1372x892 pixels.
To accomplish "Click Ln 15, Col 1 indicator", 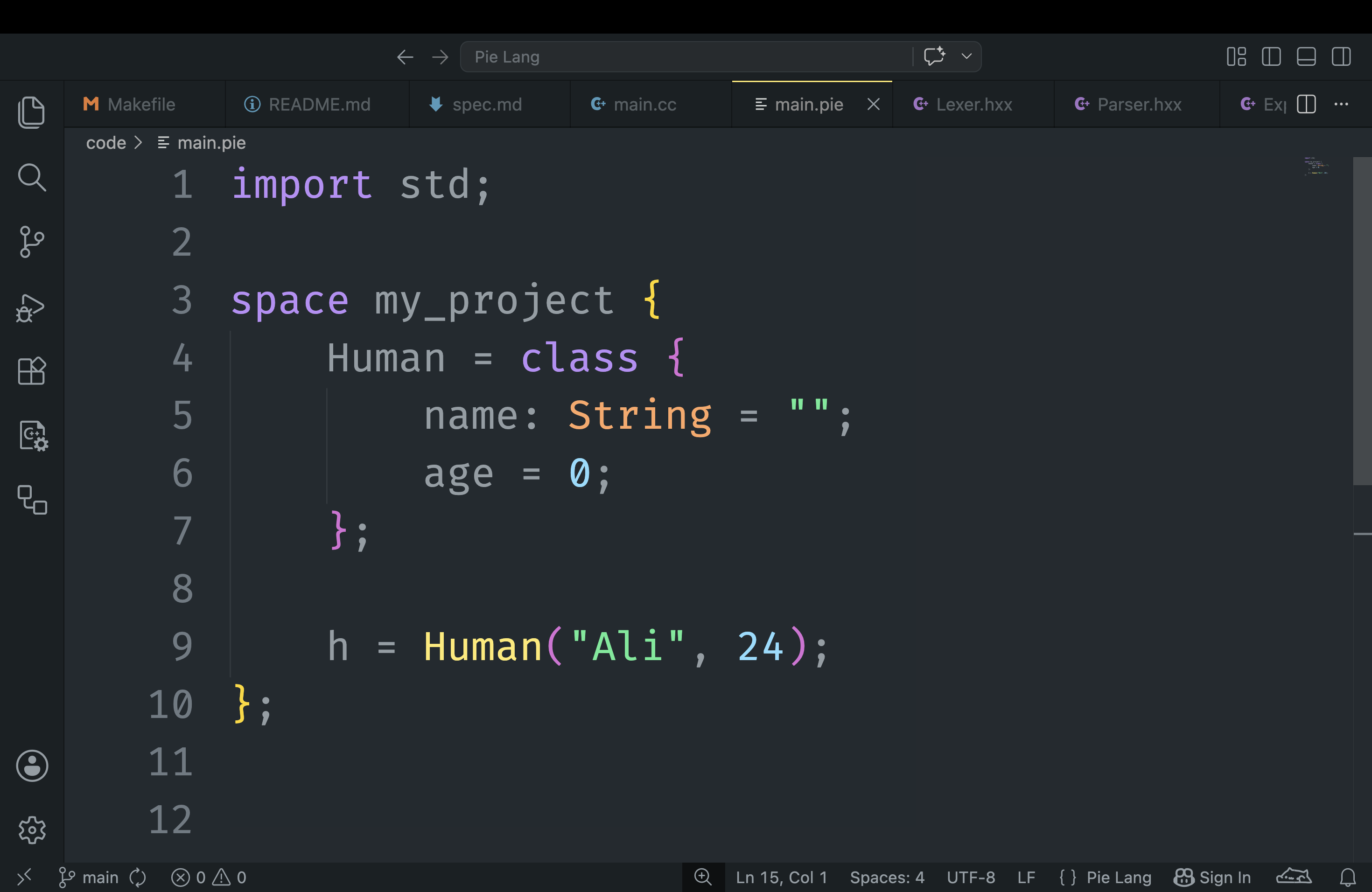I will pos(781,877).
